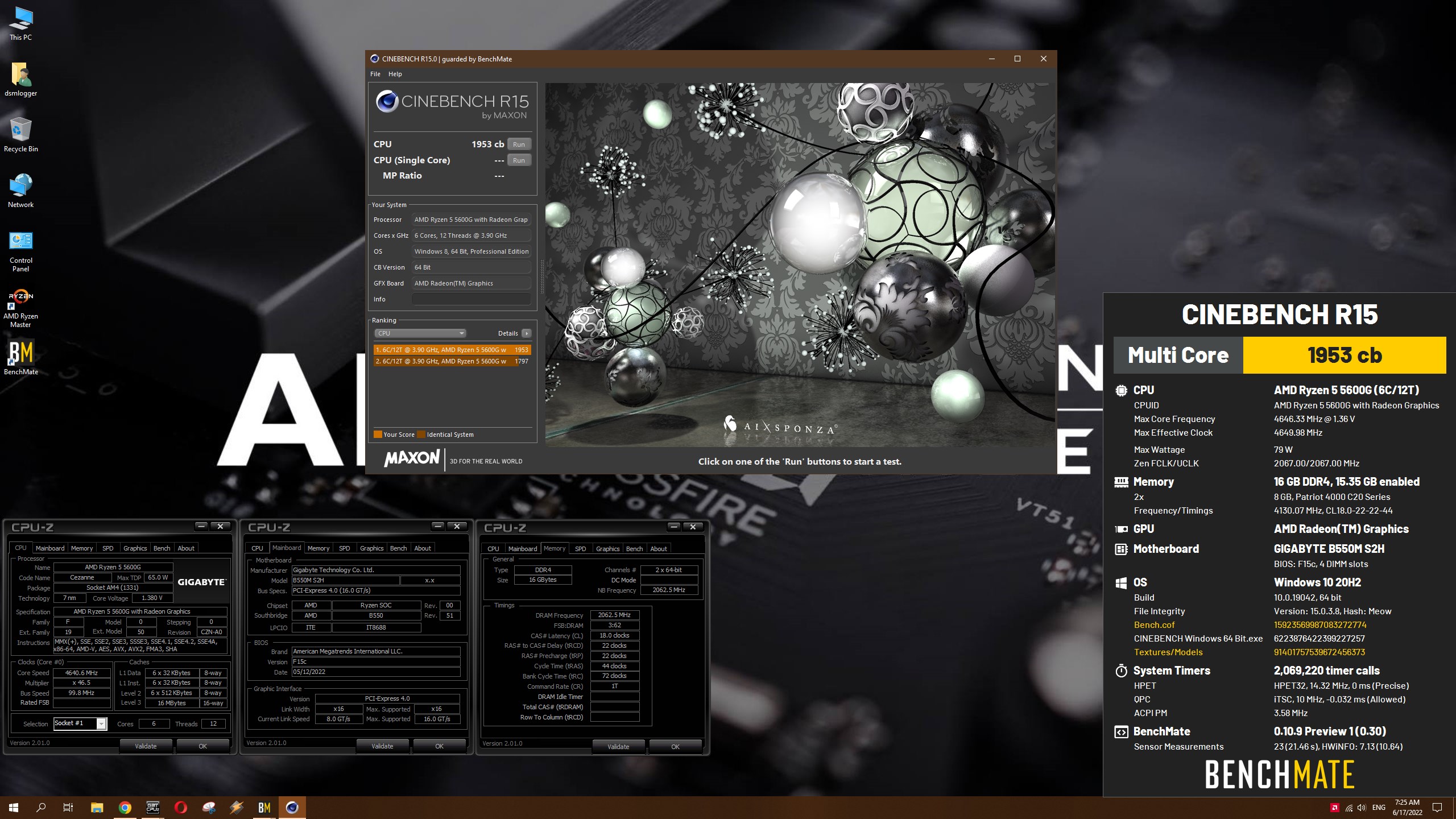Open Socket #1 selection dropdown in CPU-Z

(80, 723)
